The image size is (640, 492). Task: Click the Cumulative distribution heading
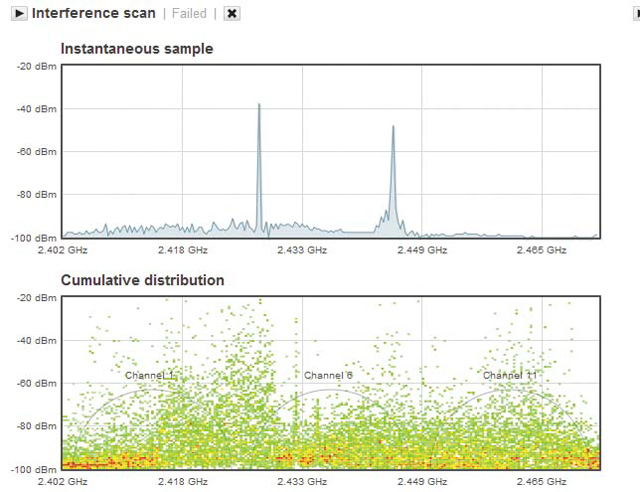click(142, 280)
